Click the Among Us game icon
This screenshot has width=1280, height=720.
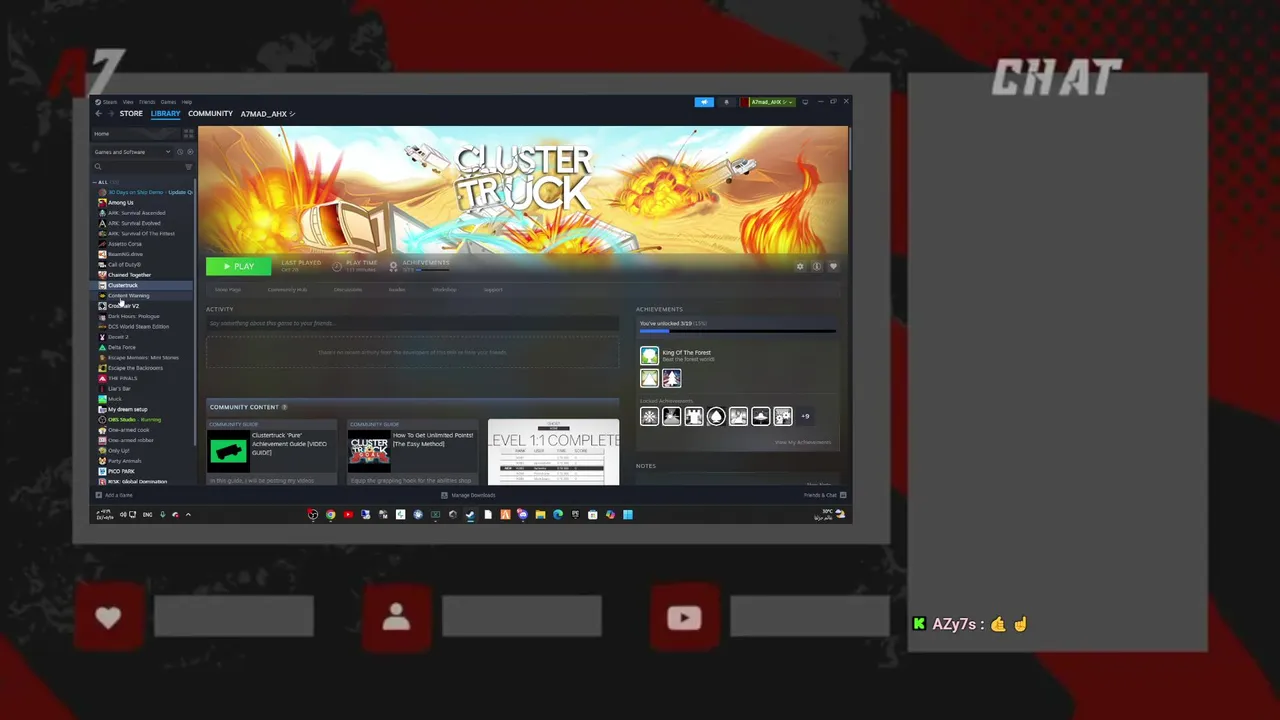102,203
